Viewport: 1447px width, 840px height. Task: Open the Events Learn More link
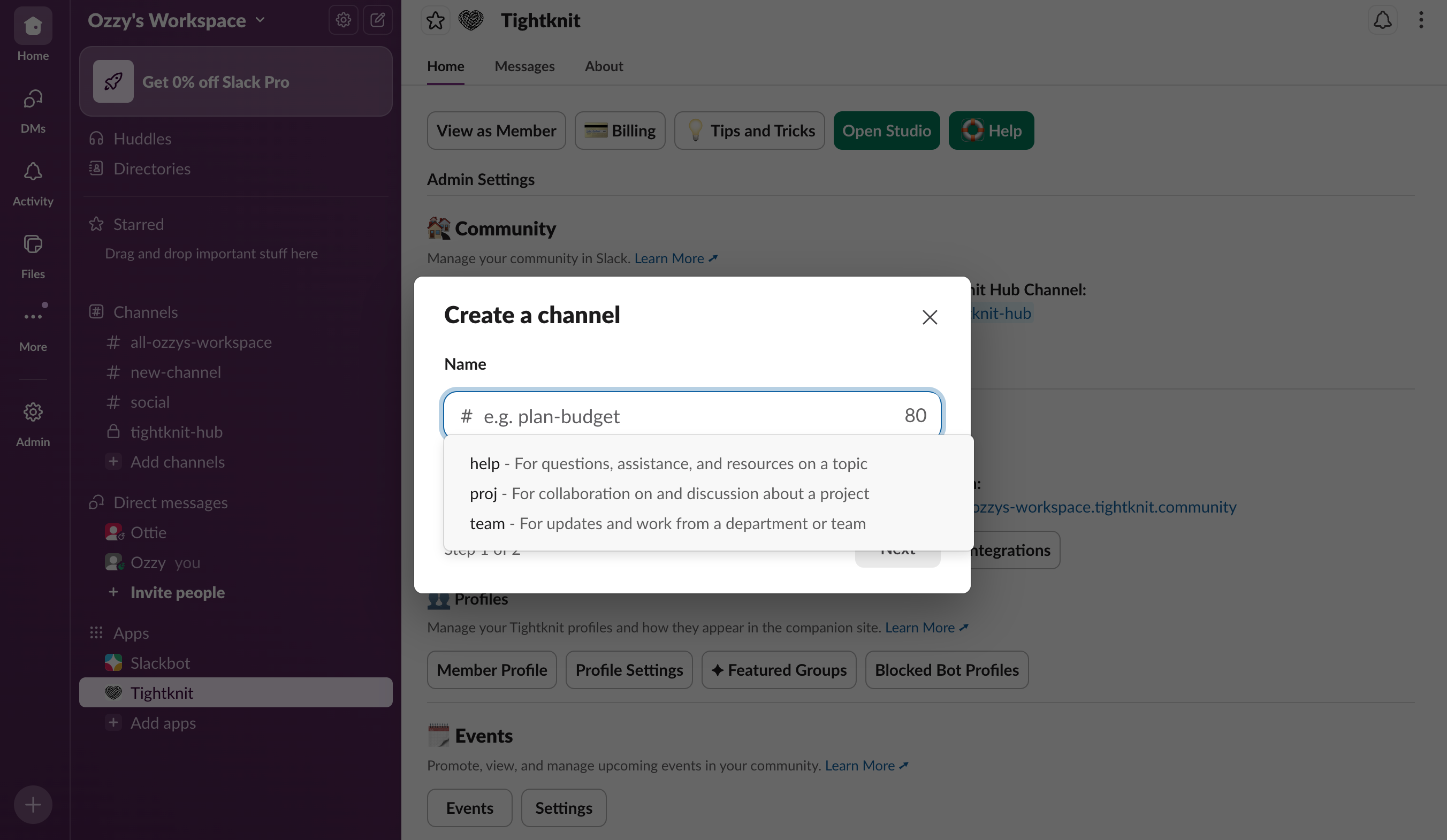coord(866,765)
